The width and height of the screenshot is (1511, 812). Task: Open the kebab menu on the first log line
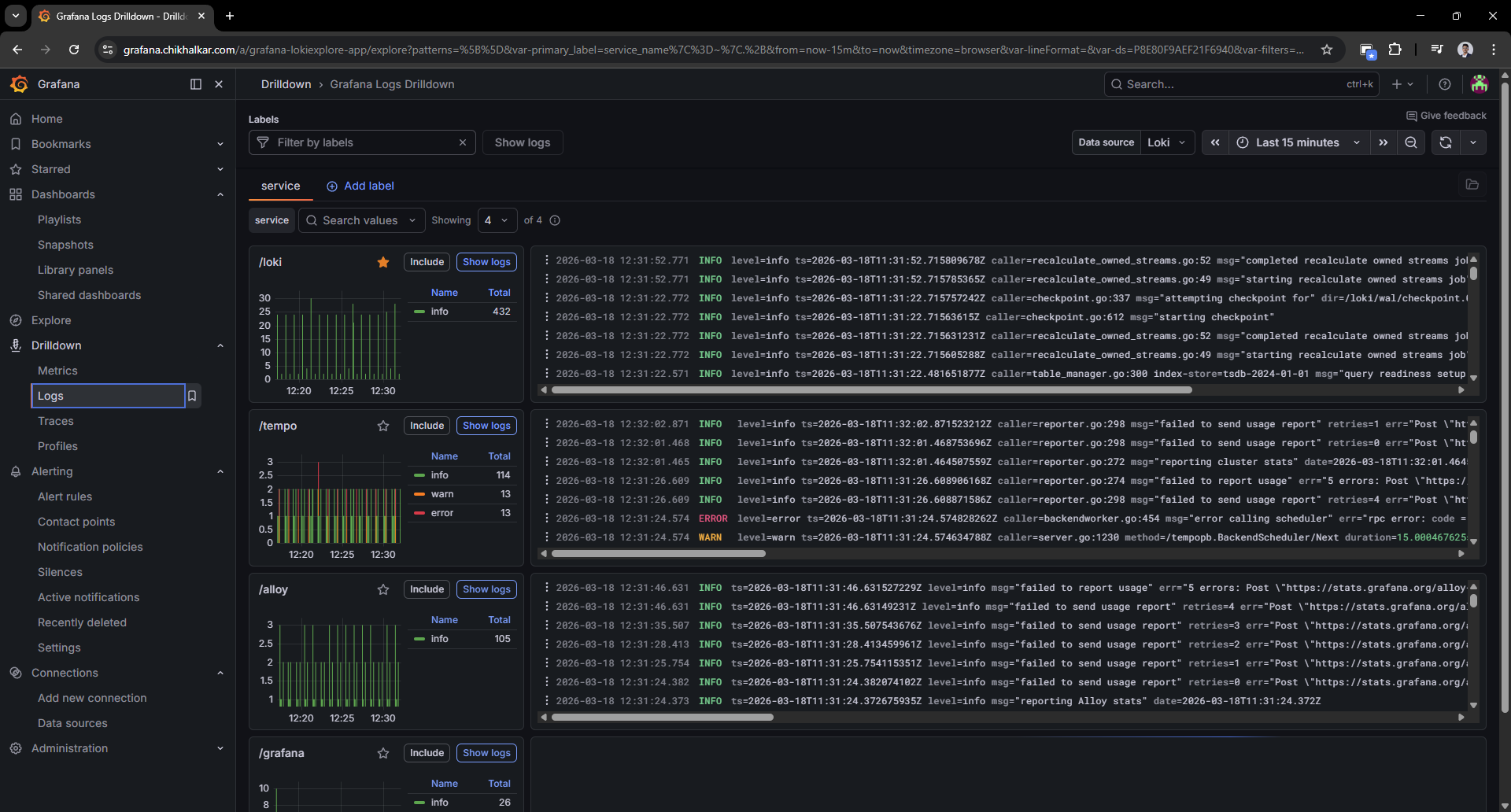(x=547, y=260)
